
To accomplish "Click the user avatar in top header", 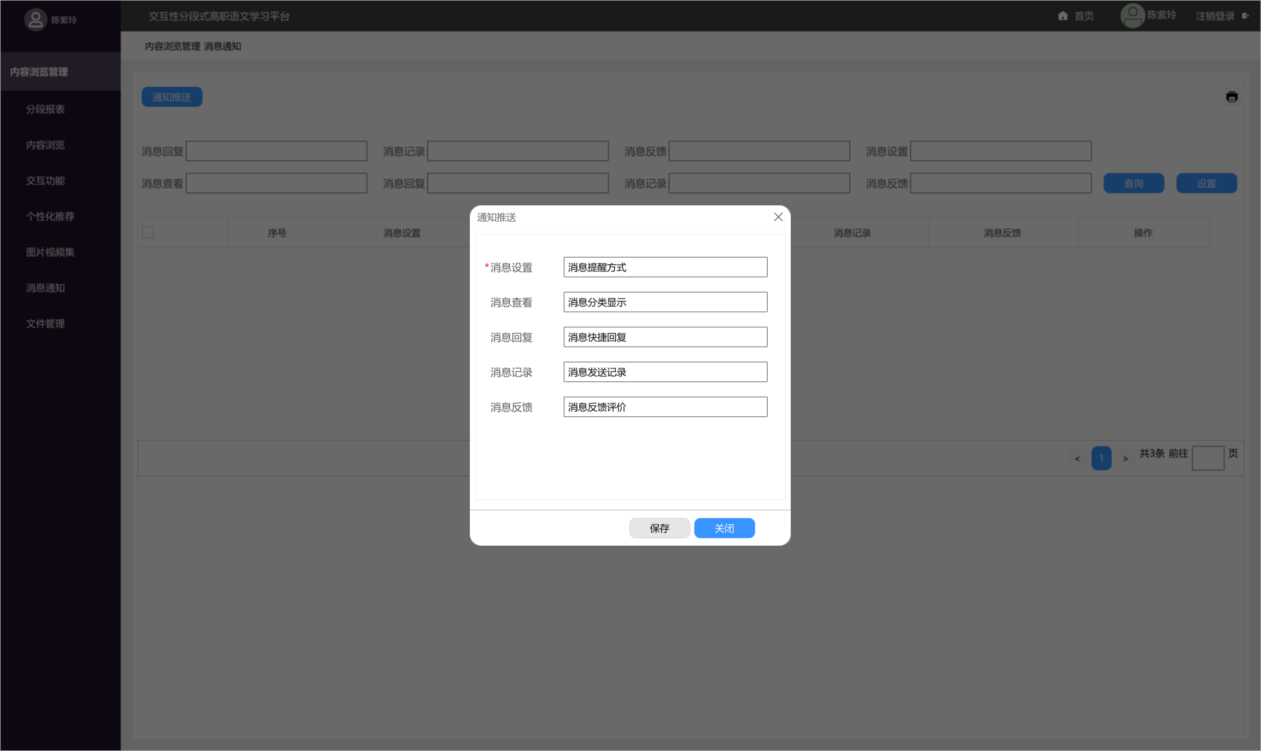I will click(x=1132, y=16).
